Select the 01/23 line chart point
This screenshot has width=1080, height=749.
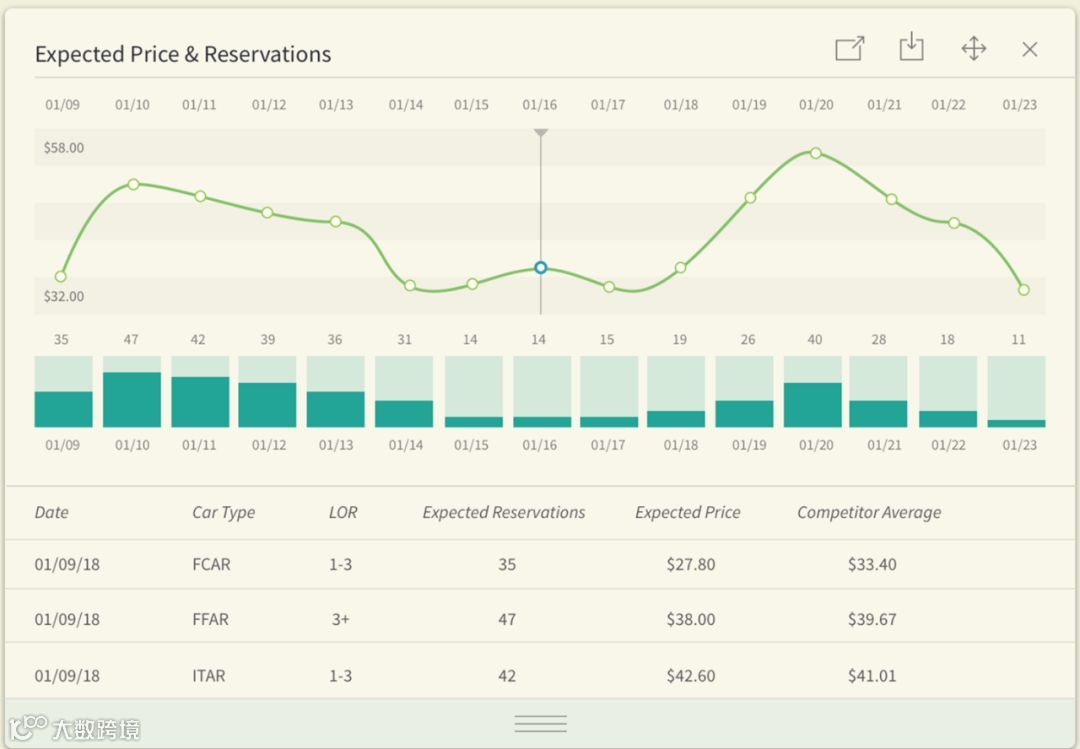click(x=1024, y=290)
